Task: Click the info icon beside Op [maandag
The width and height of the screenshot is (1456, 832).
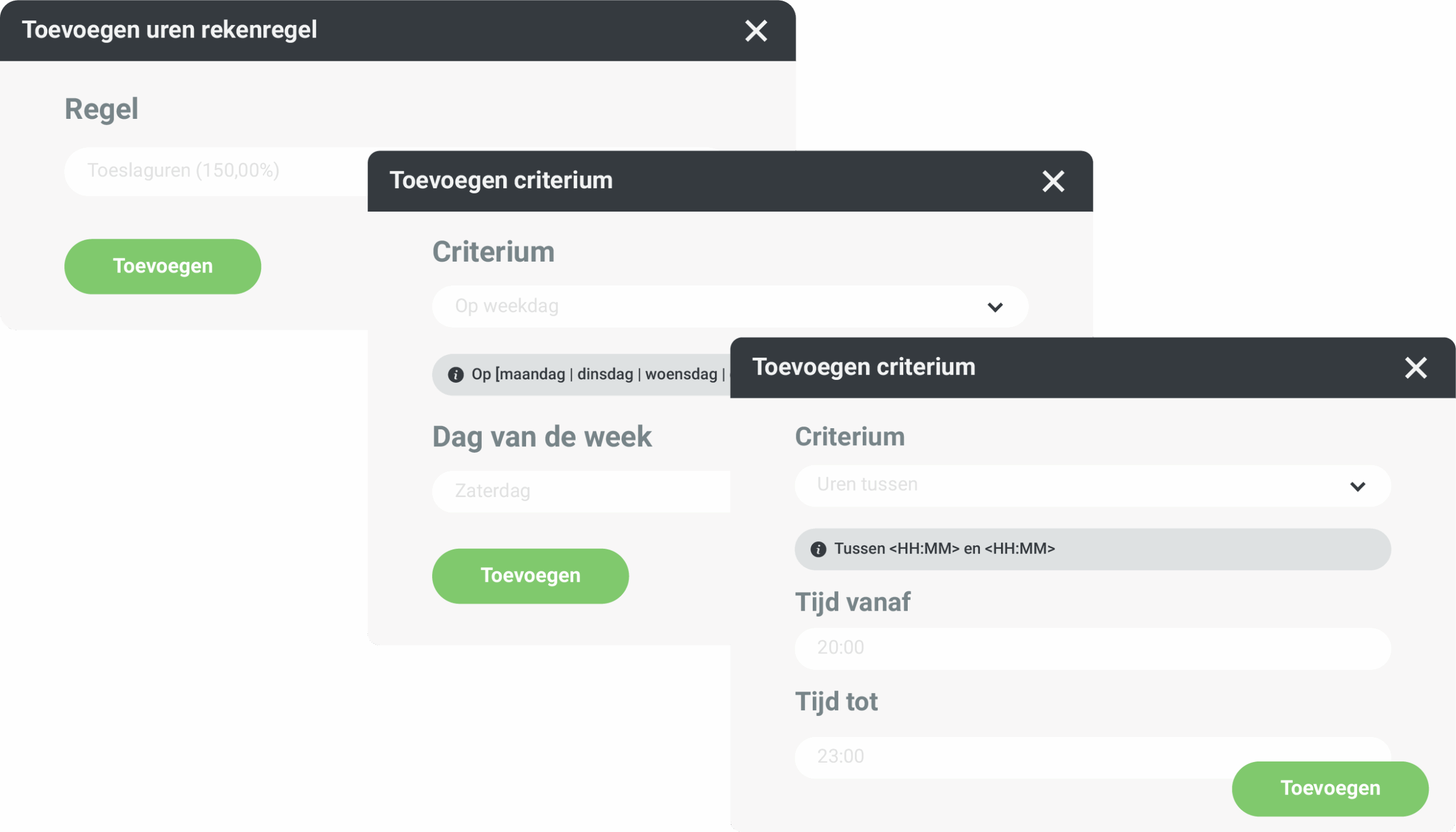Action: [x=456, y=375]
